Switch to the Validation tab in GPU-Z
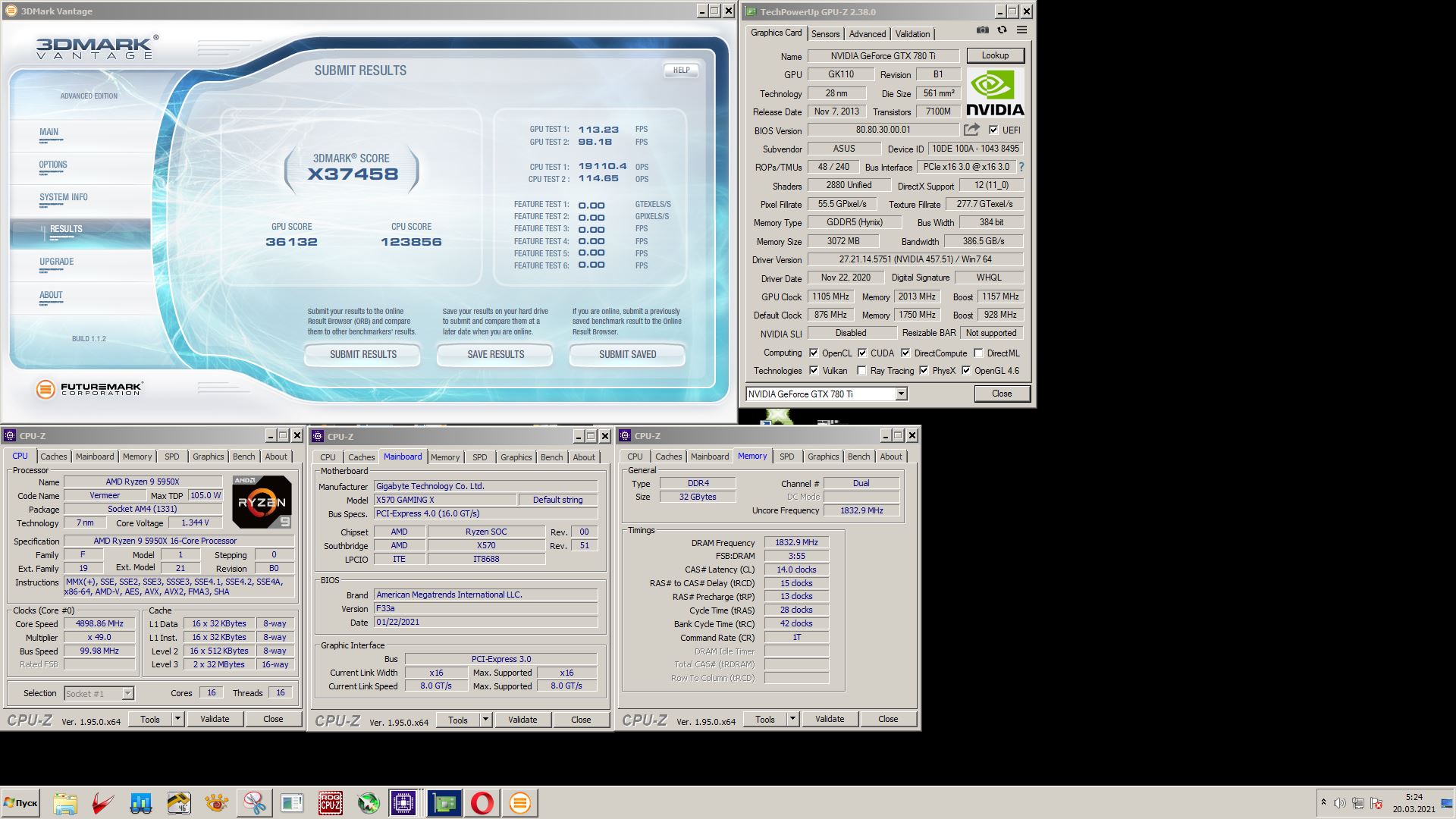Viewport: 1456px width, 819px height. pyautogui.click(x=912, y=33)
